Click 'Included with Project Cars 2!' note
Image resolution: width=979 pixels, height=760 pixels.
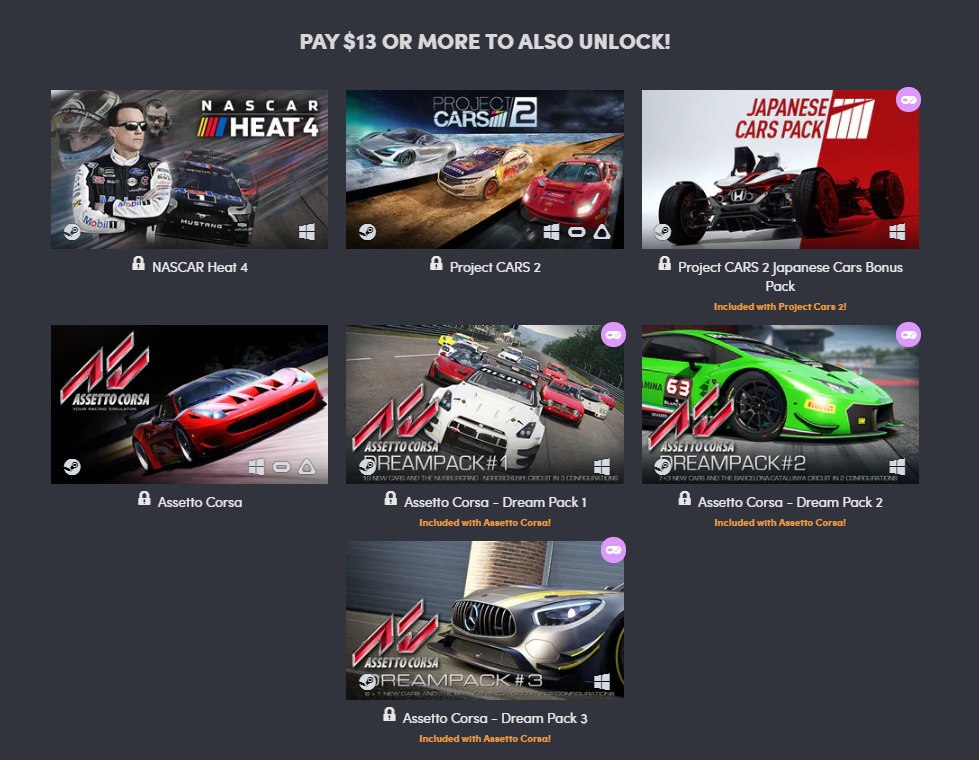pos(780,307)
